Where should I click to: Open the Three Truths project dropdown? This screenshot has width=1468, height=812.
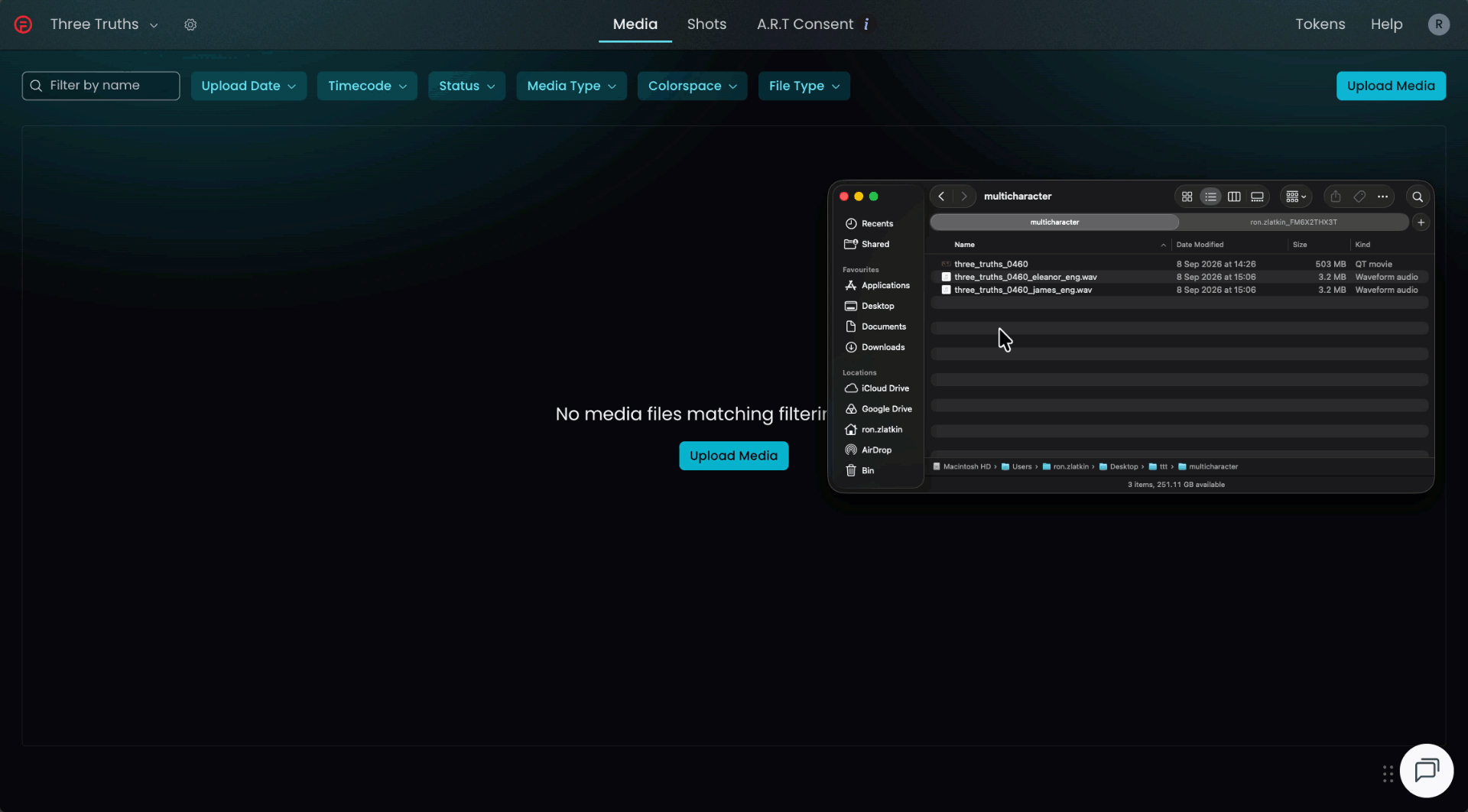click(x=104, y=24)
